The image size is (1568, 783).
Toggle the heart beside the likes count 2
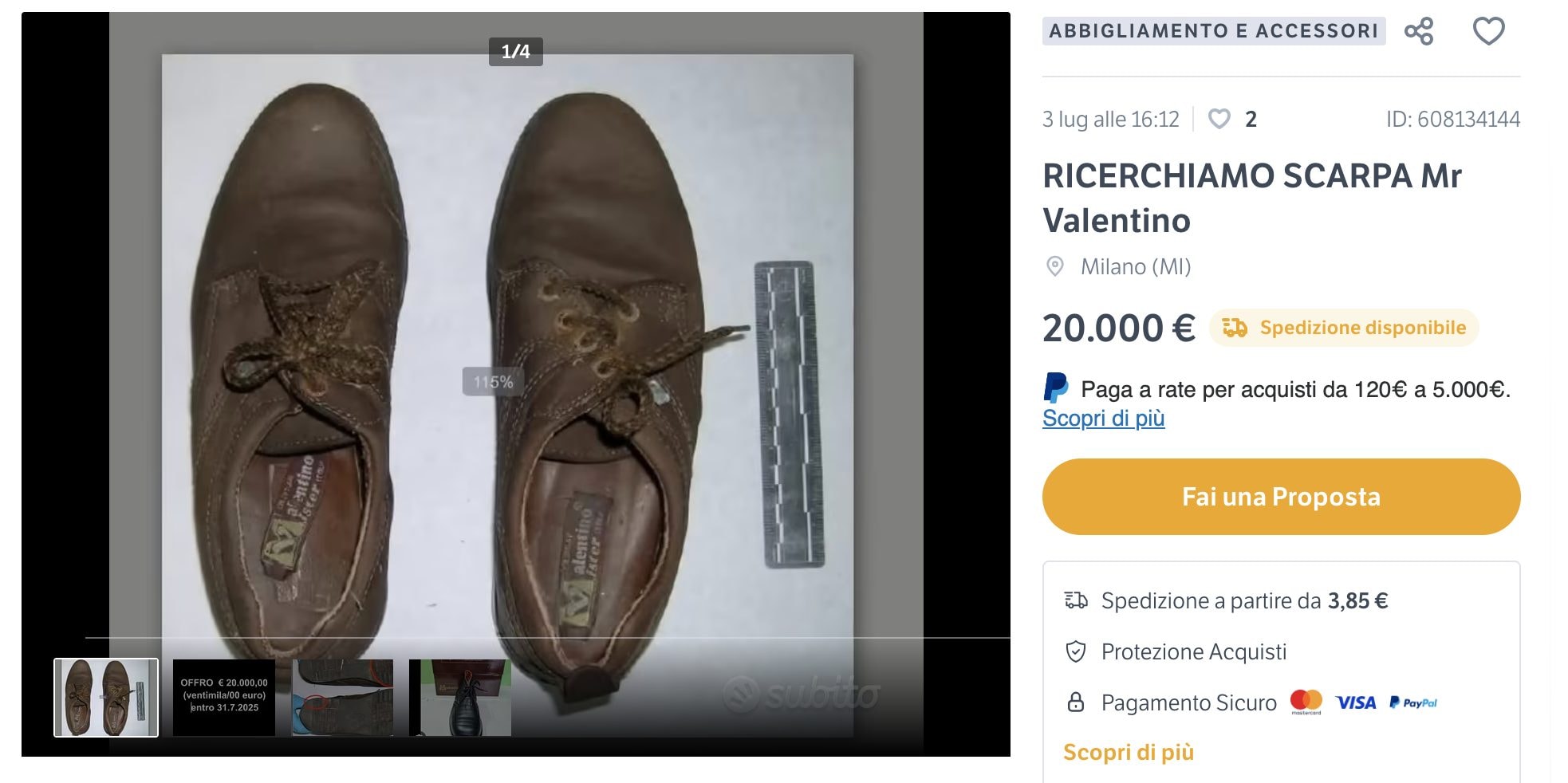(1219, 119)
